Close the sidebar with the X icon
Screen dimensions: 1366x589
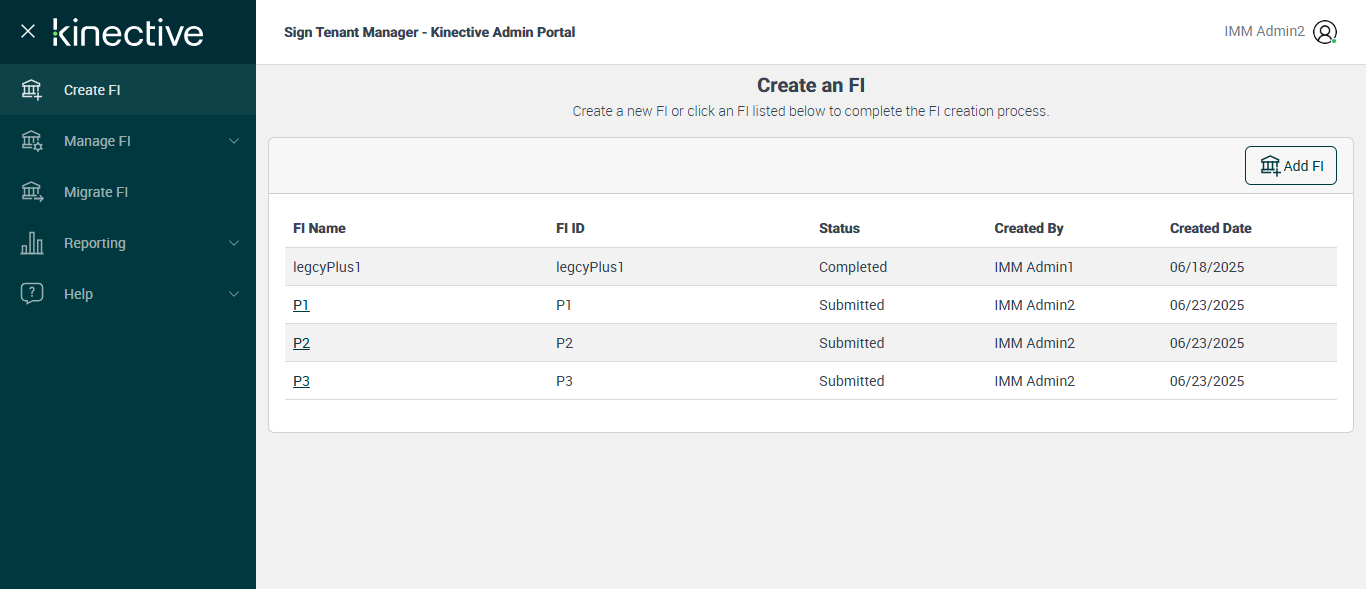(x=28, y=32)
